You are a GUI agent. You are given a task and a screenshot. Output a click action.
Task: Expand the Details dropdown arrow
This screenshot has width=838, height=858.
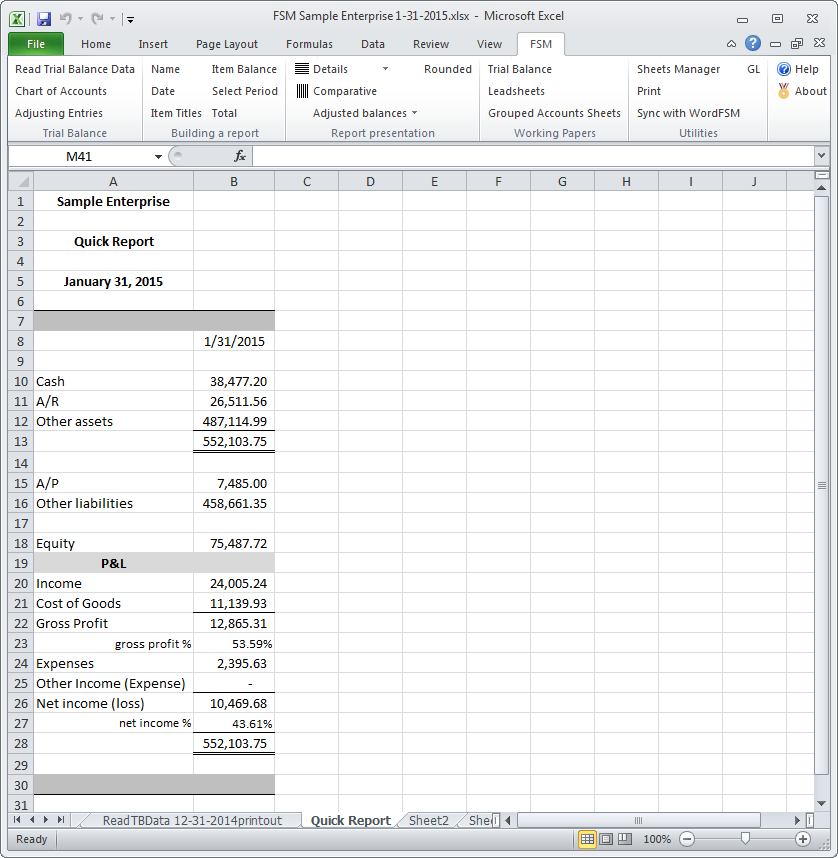pos(385,69)
